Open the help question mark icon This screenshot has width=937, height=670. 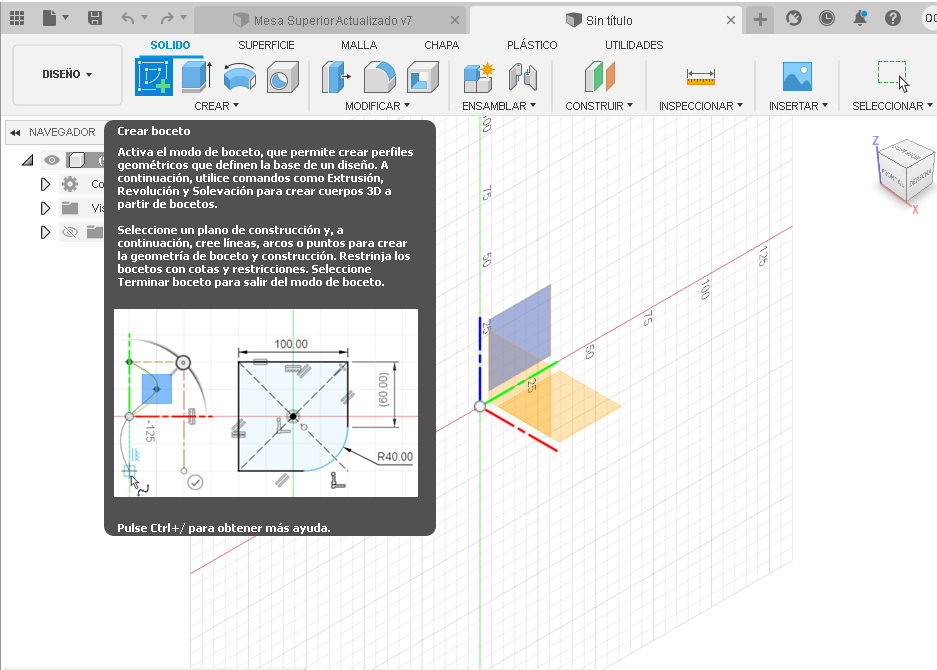[893, 19]
